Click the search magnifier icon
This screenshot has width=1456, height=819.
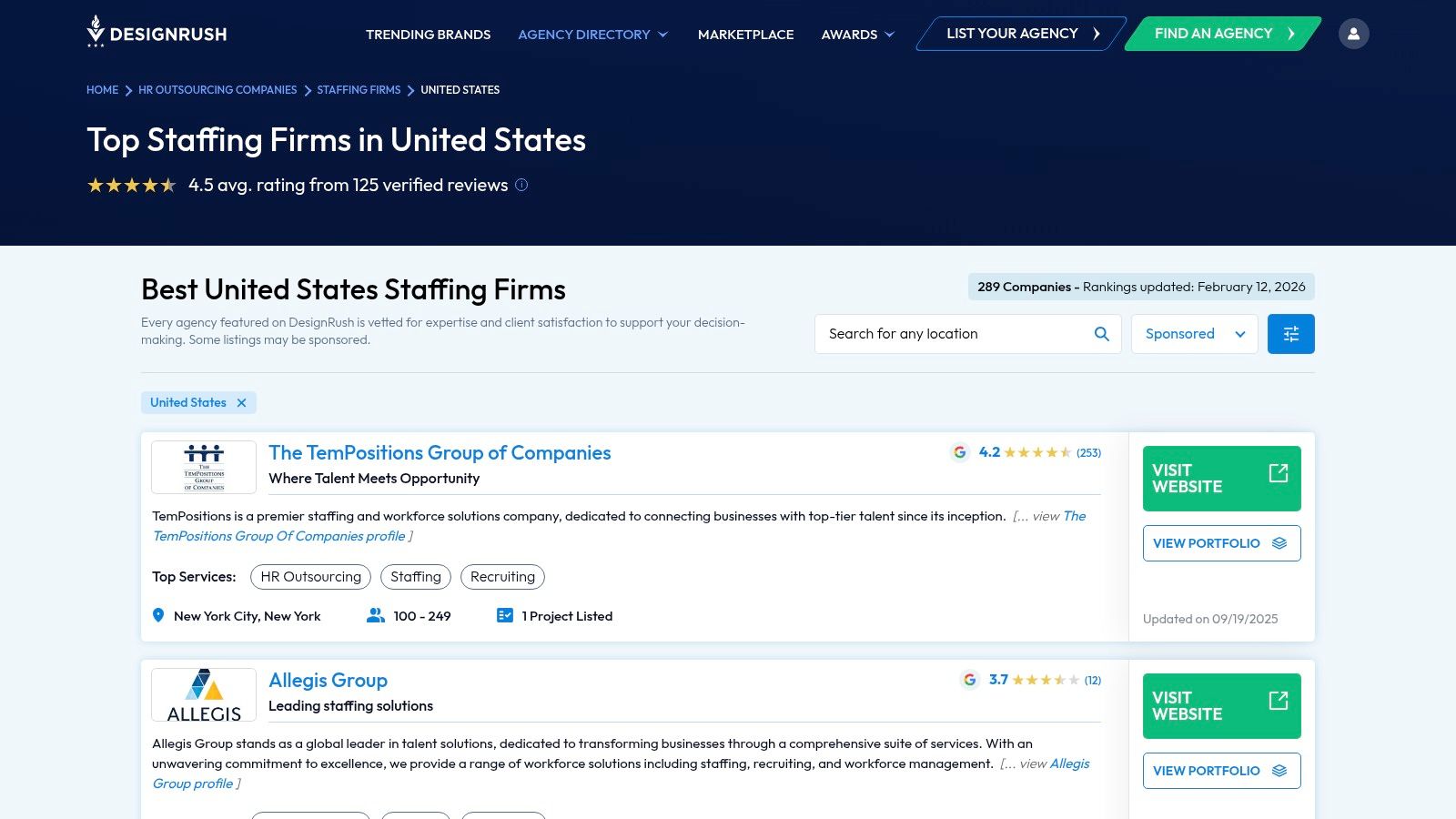point(1101,334)
